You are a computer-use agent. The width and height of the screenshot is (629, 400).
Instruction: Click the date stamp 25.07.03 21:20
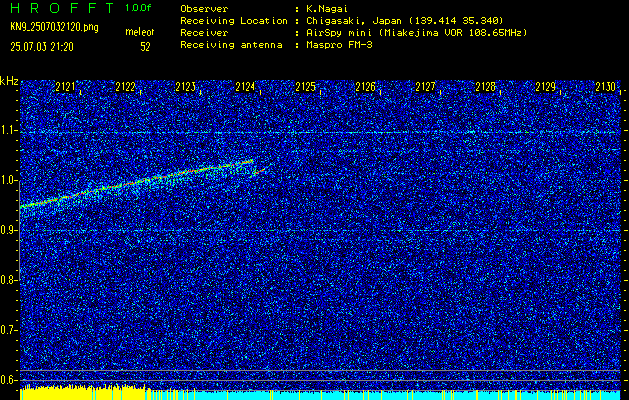point(42,47)
